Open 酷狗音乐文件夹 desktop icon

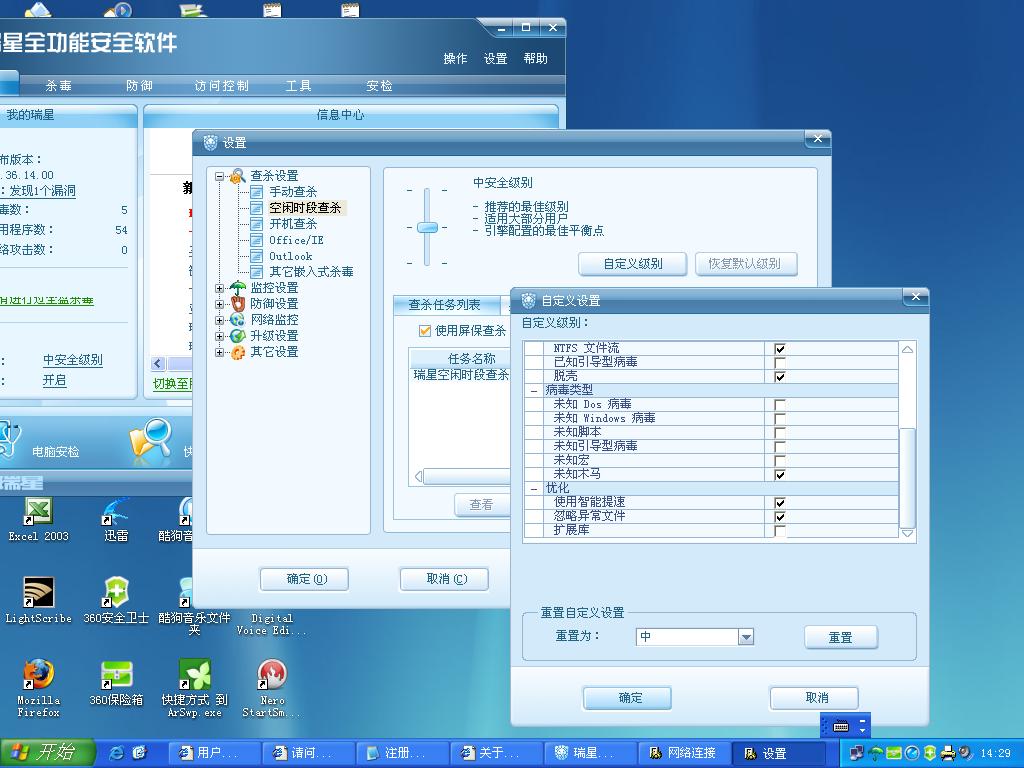[x=186, y=593]
